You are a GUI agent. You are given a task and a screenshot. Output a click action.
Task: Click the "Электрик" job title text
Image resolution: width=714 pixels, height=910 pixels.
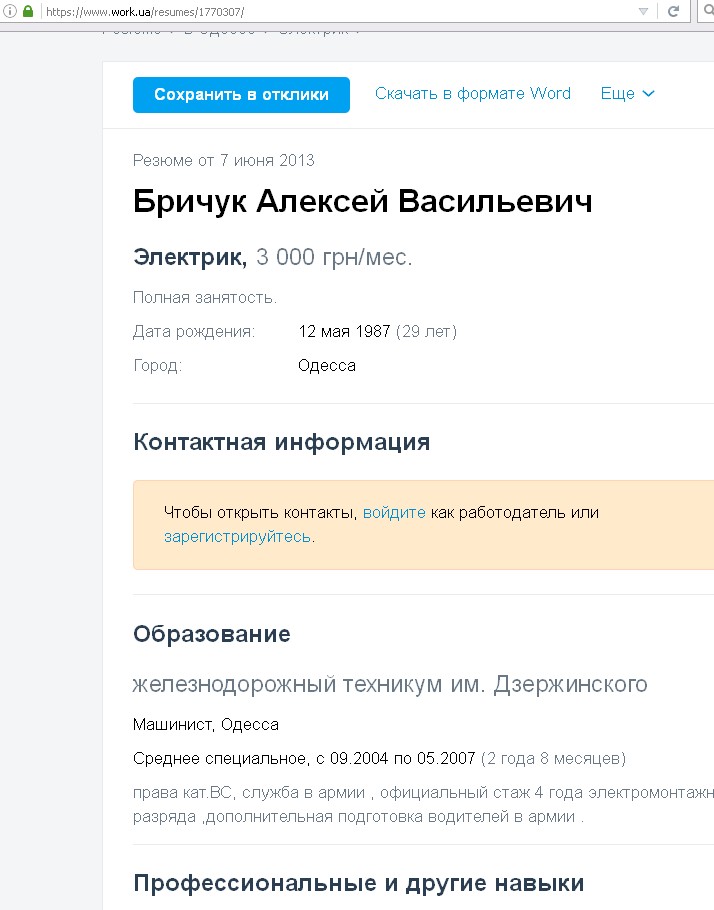click(x=189, y=257)
